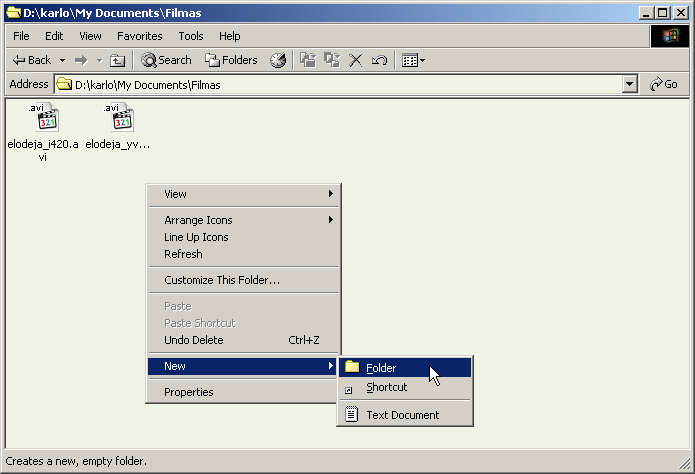695x474 pixels.
Task: Close the Filmas window
Action: 681,13
